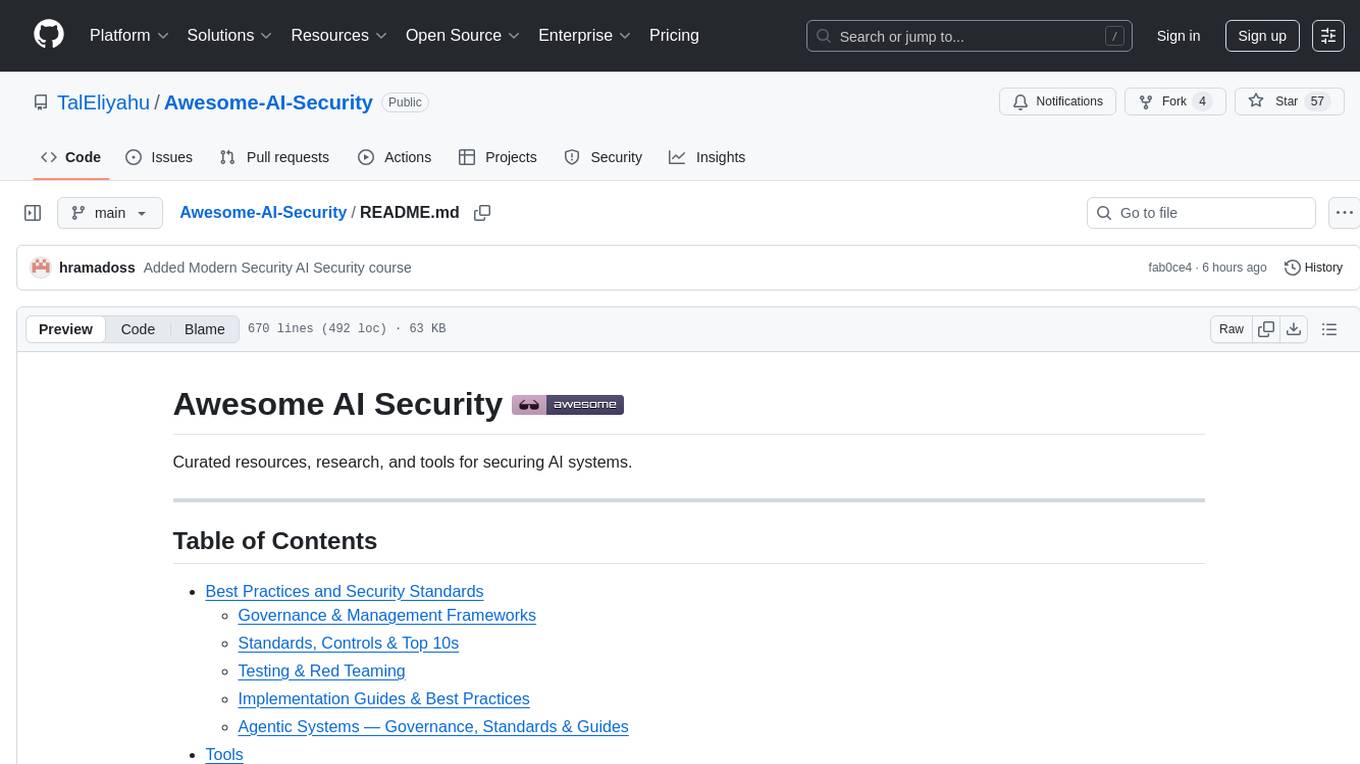This screenshot has height=764, width=1360.
Task: Open commit hash fab0ce4
Action: pos(1170,268)
